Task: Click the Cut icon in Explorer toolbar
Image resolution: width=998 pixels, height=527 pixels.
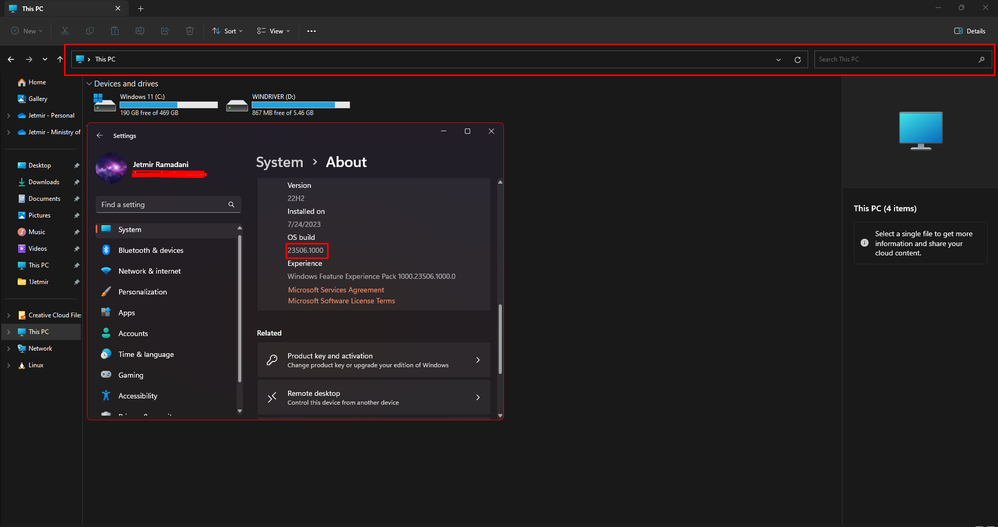Action: coord(65,31)
